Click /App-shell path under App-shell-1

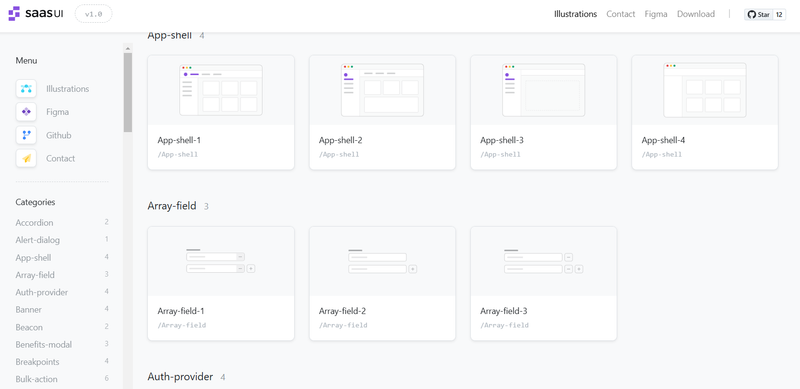coord(178,154)
